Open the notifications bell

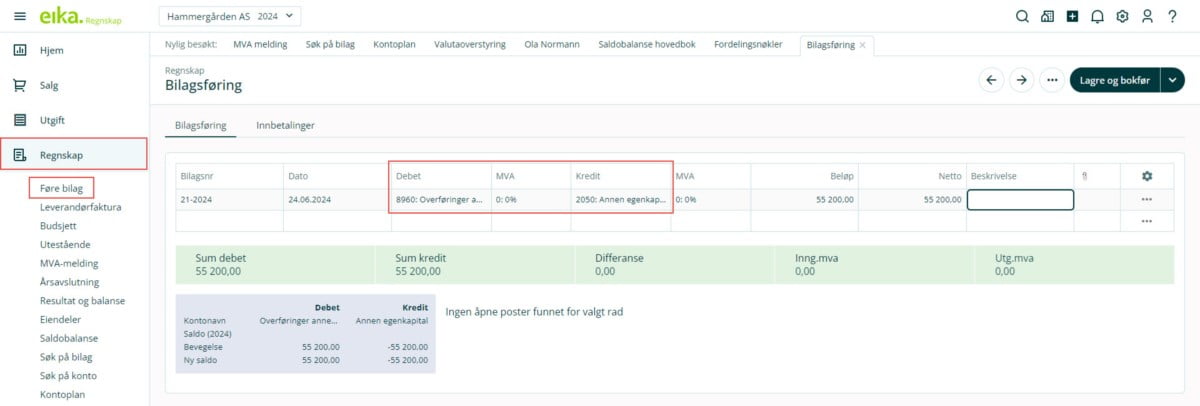(x=1097, y=16)
